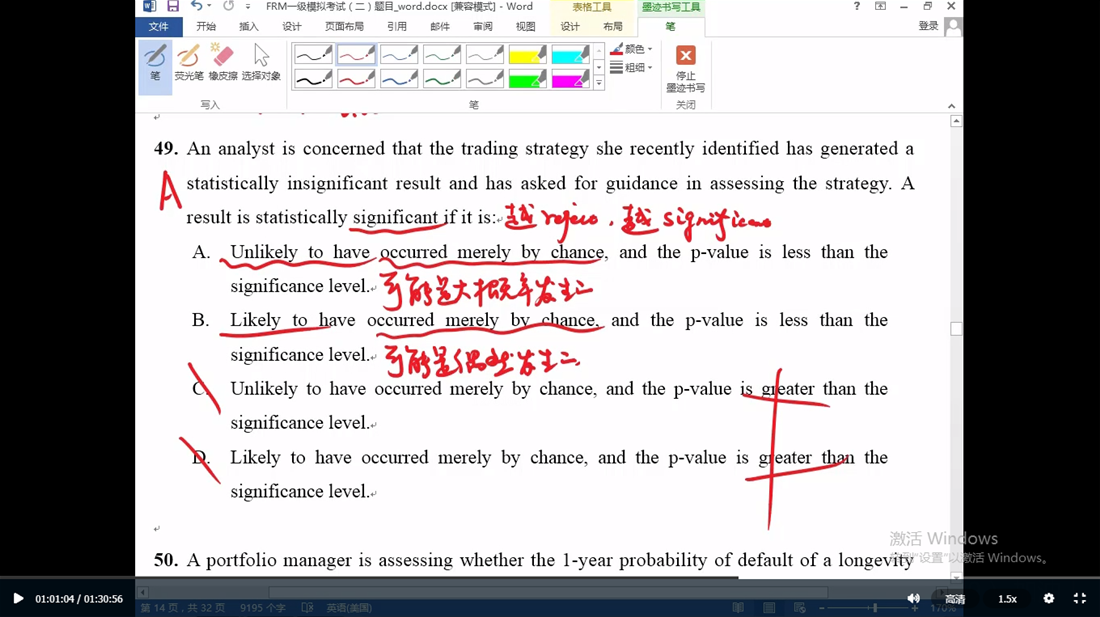Change video quality 高清
Image resolution: width=1100 pixels, height=617 pixels.
(955, 599)
